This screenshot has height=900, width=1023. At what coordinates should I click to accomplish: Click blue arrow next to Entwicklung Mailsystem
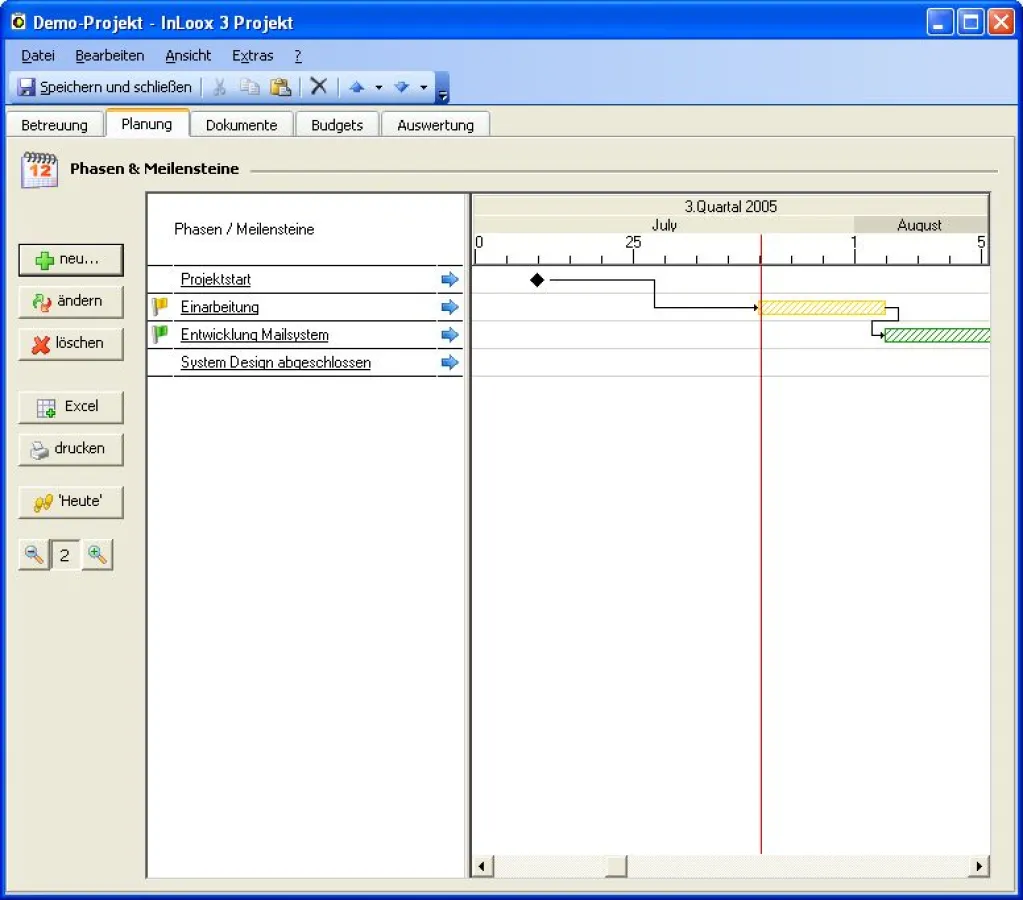(450, 335)
